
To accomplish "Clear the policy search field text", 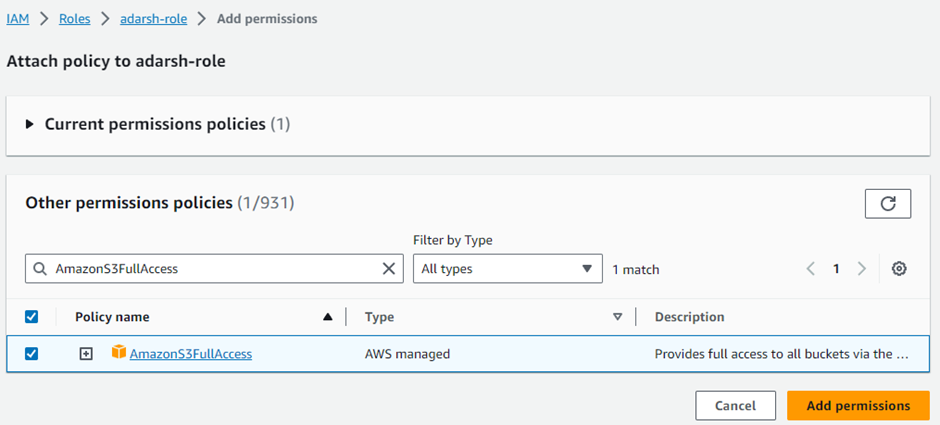I will (x=389, y=269).
